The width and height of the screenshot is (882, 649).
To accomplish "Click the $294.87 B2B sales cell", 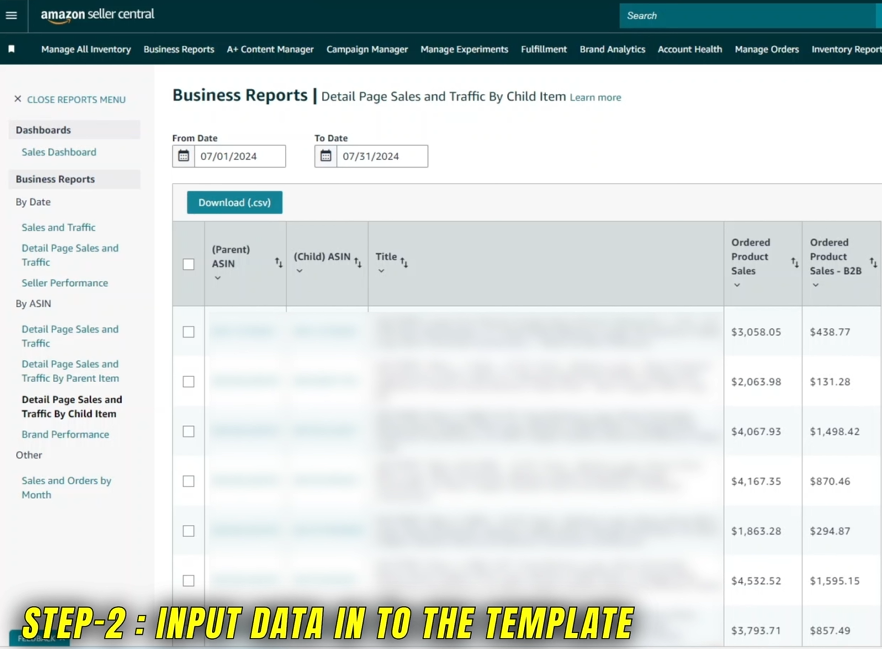I will tap(830, 531).
